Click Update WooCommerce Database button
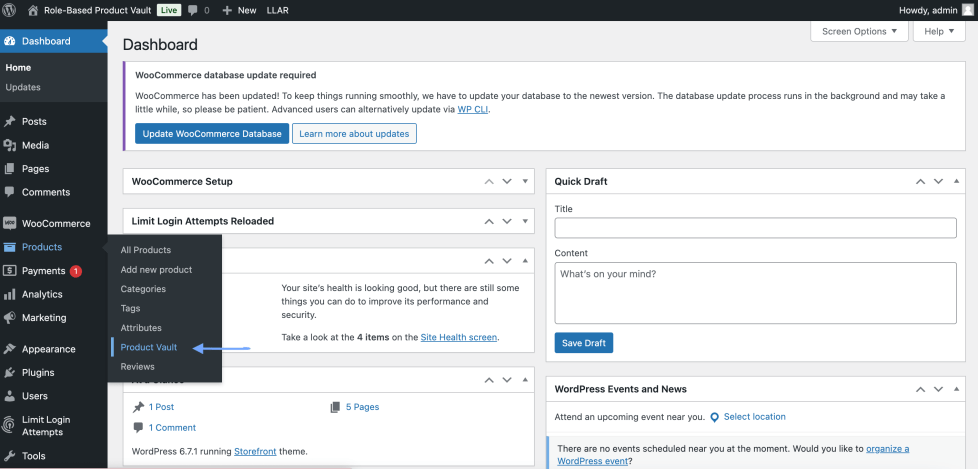Viewport: 978px width, 469px height. (x=212, y=133)
